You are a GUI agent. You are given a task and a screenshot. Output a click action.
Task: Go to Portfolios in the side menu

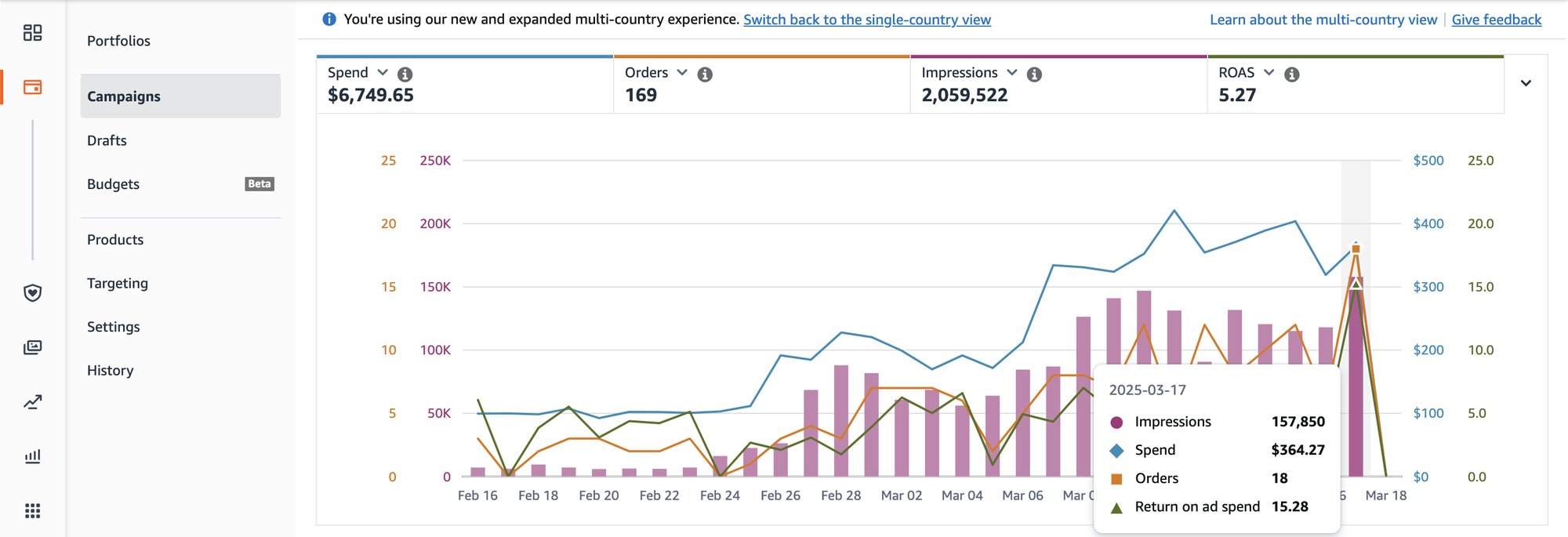tap(118, 41)
